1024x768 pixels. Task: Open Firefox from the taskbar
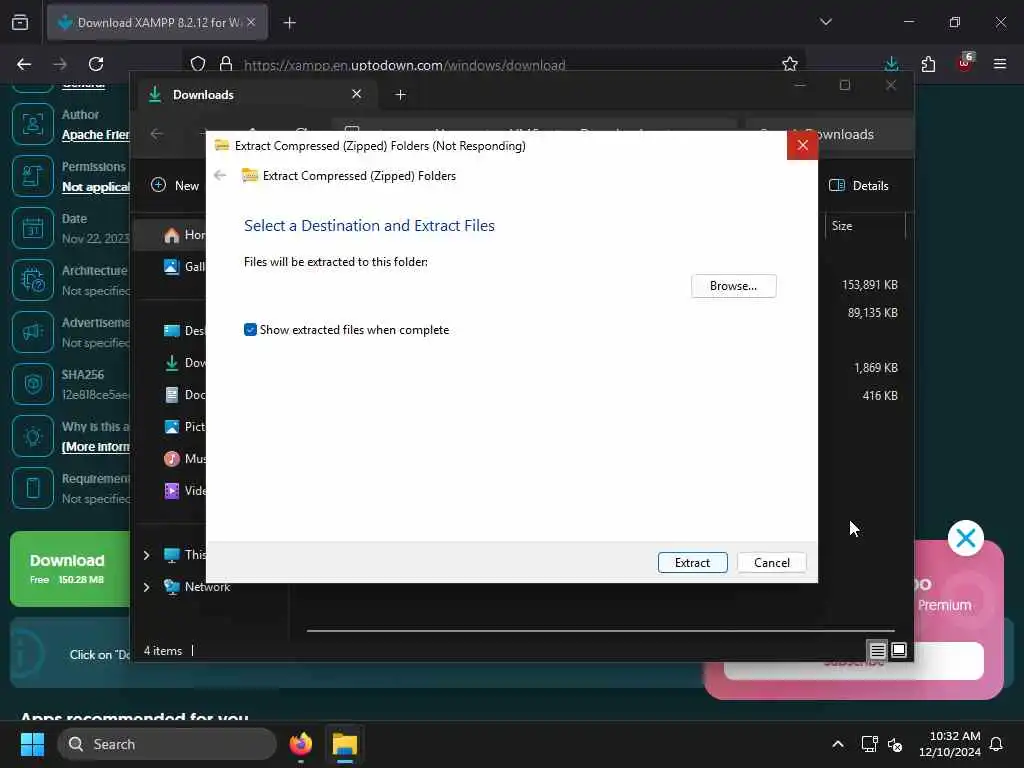tap(300, 744)
